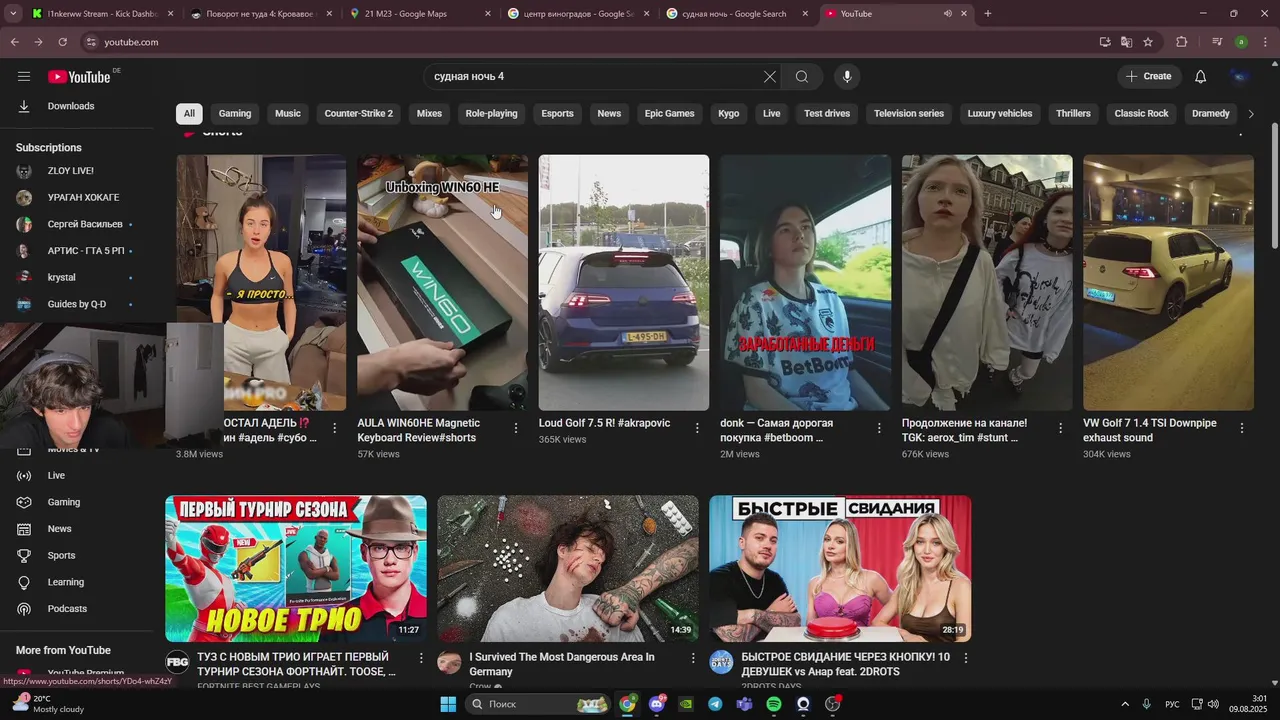Select the Counter-Strike 2 filter chip
This screenshot has height=720, width=1280.
[359, 114]
